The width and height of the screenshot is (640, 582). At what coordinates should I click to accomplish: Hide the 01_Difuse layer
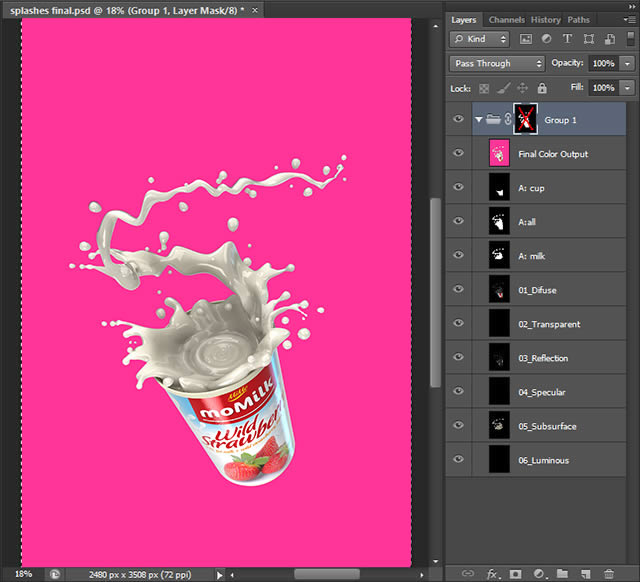click(458, 289)
